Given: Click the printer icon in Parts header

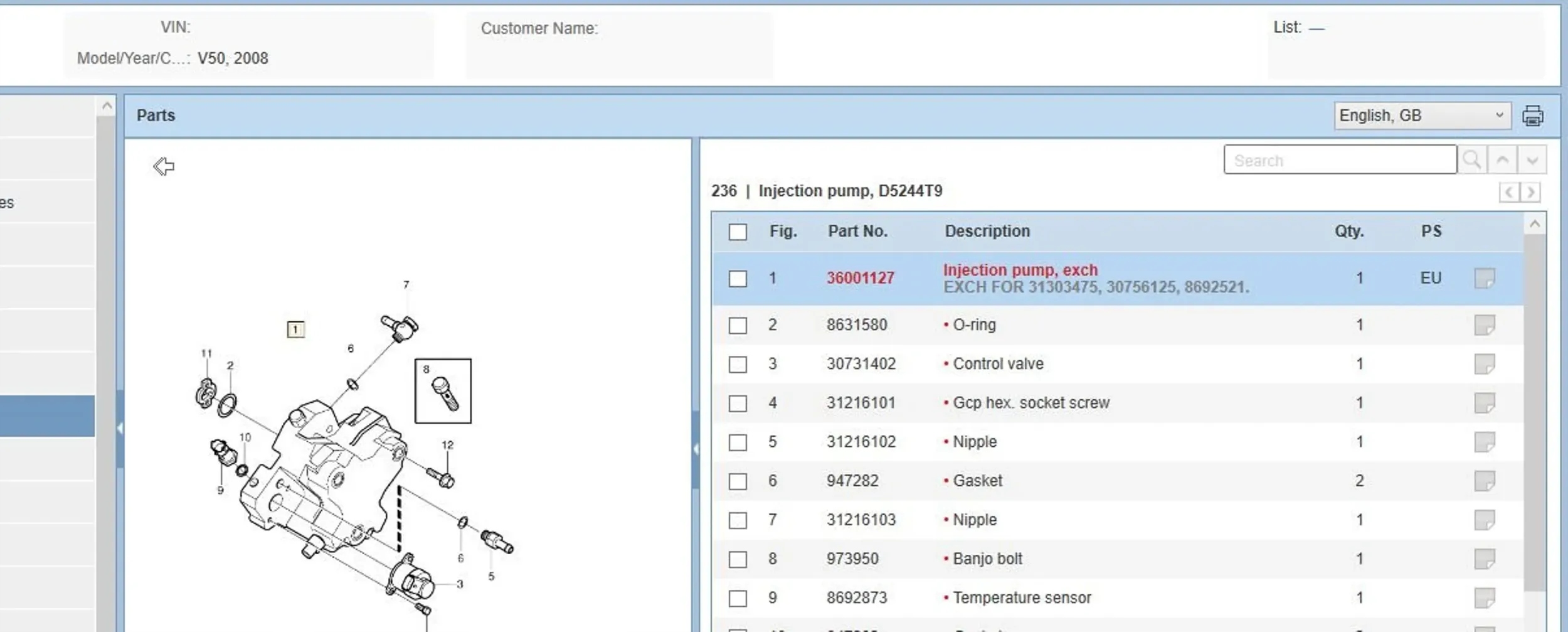Looking at the screenshot, I should click(x=1532, y=116).
